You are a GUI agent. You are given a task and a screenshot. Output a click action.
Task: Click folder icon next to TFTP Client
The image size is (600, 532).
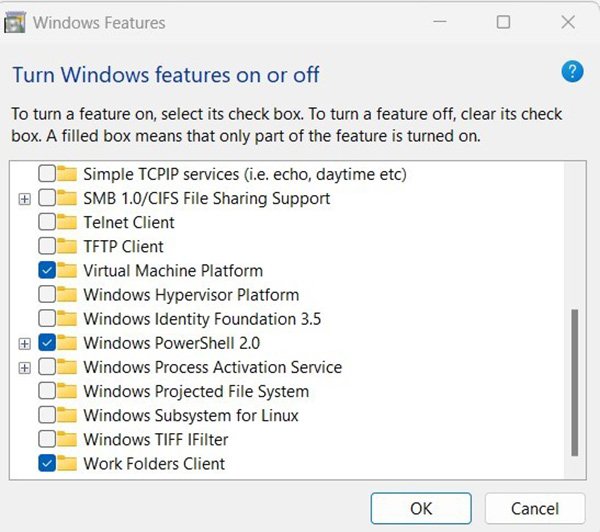tap(67, 247)
